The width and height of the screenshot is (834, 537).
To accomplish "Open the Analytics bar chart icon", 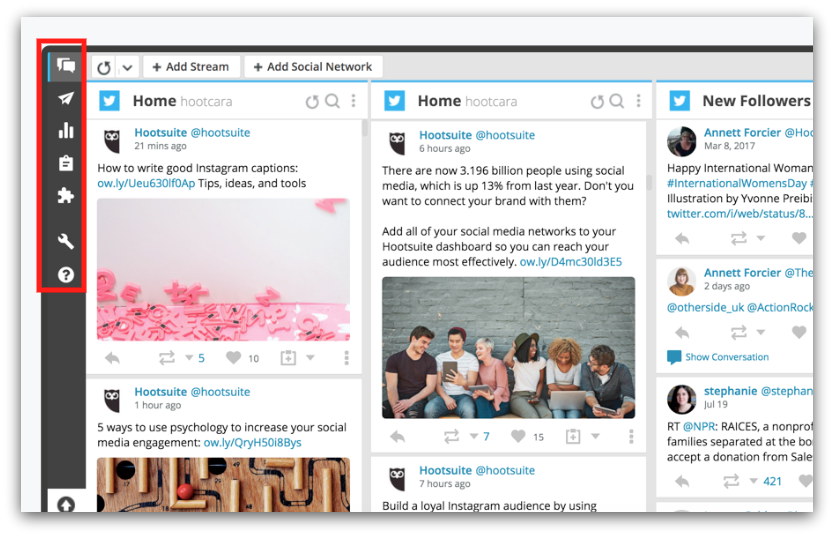I will coord(66,130).
